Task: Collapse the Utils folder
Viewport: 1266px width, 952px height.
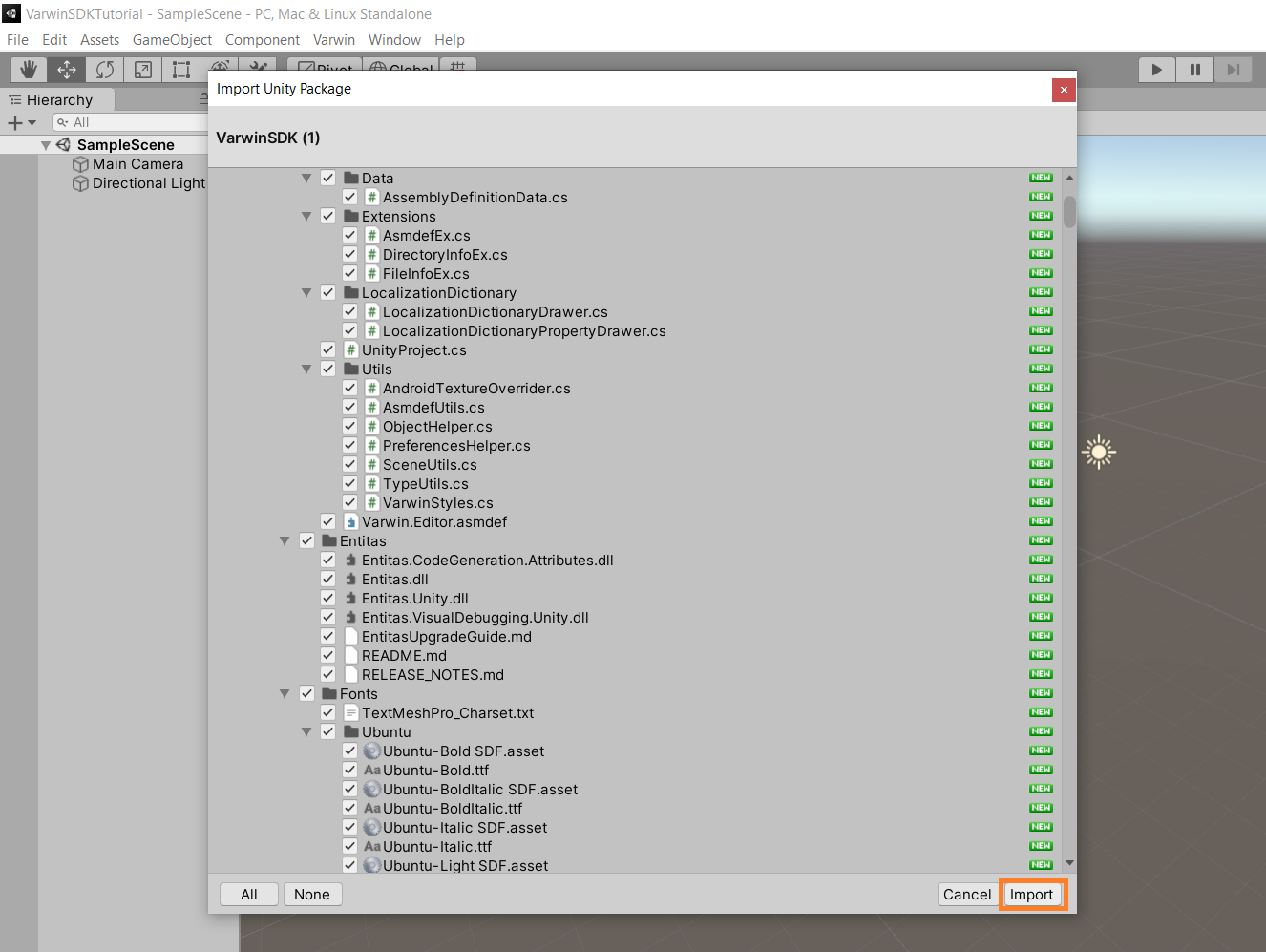Action: pyautogui.click(x=306, y=369)
